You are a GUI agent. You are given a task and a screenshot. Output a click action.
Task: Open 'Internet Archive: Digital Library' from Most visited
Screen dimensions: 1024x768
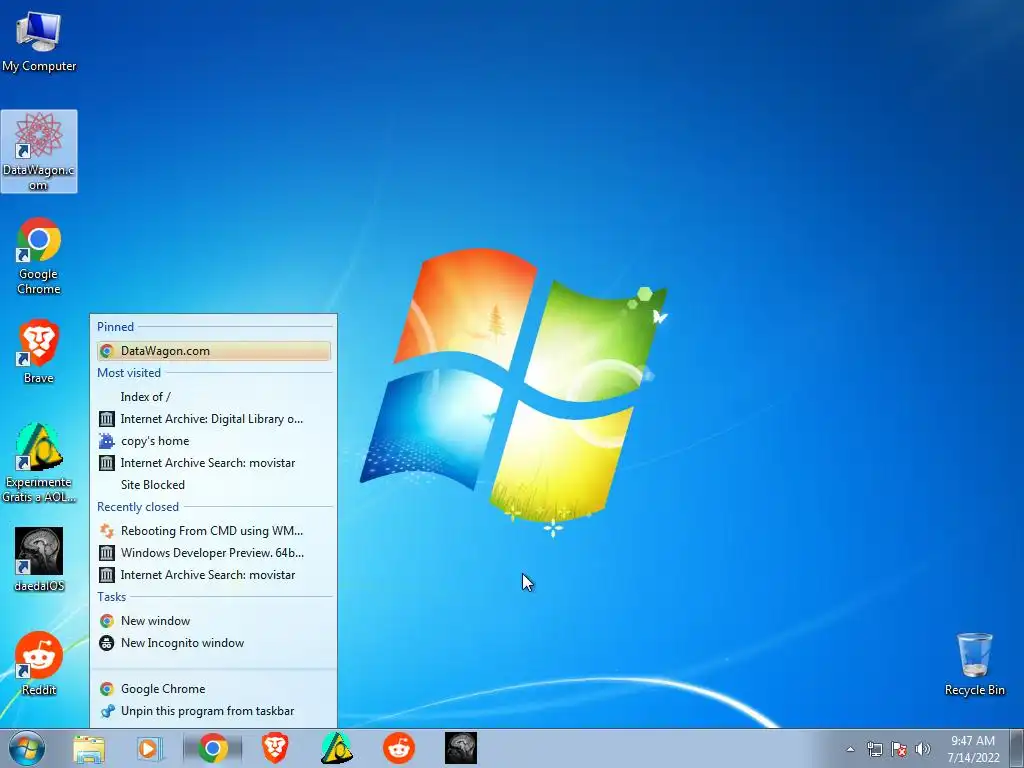click(x=214, y=419)
